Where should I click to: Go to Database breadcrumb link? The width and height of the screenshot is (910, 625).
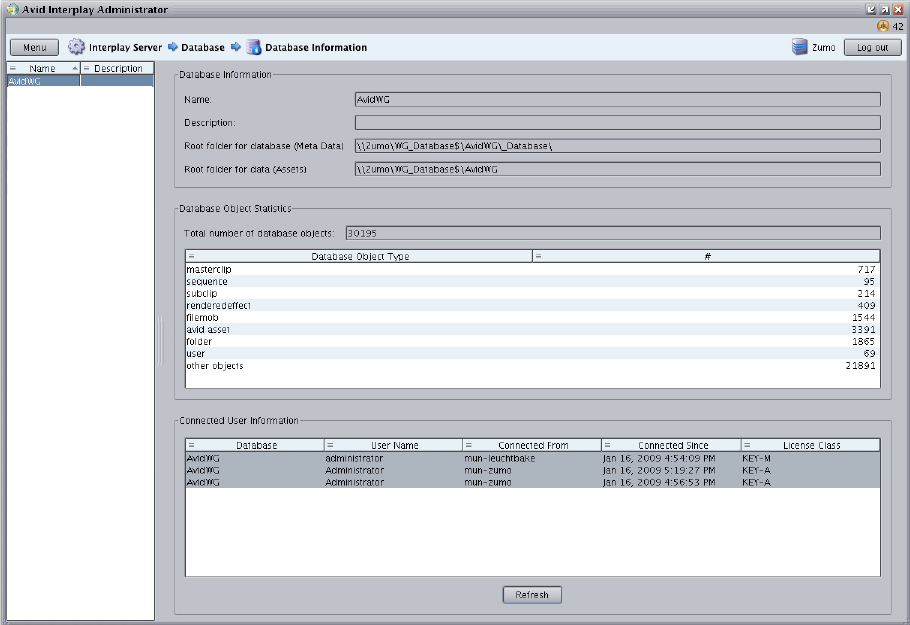pyautogui.click(x=203, y=48)
